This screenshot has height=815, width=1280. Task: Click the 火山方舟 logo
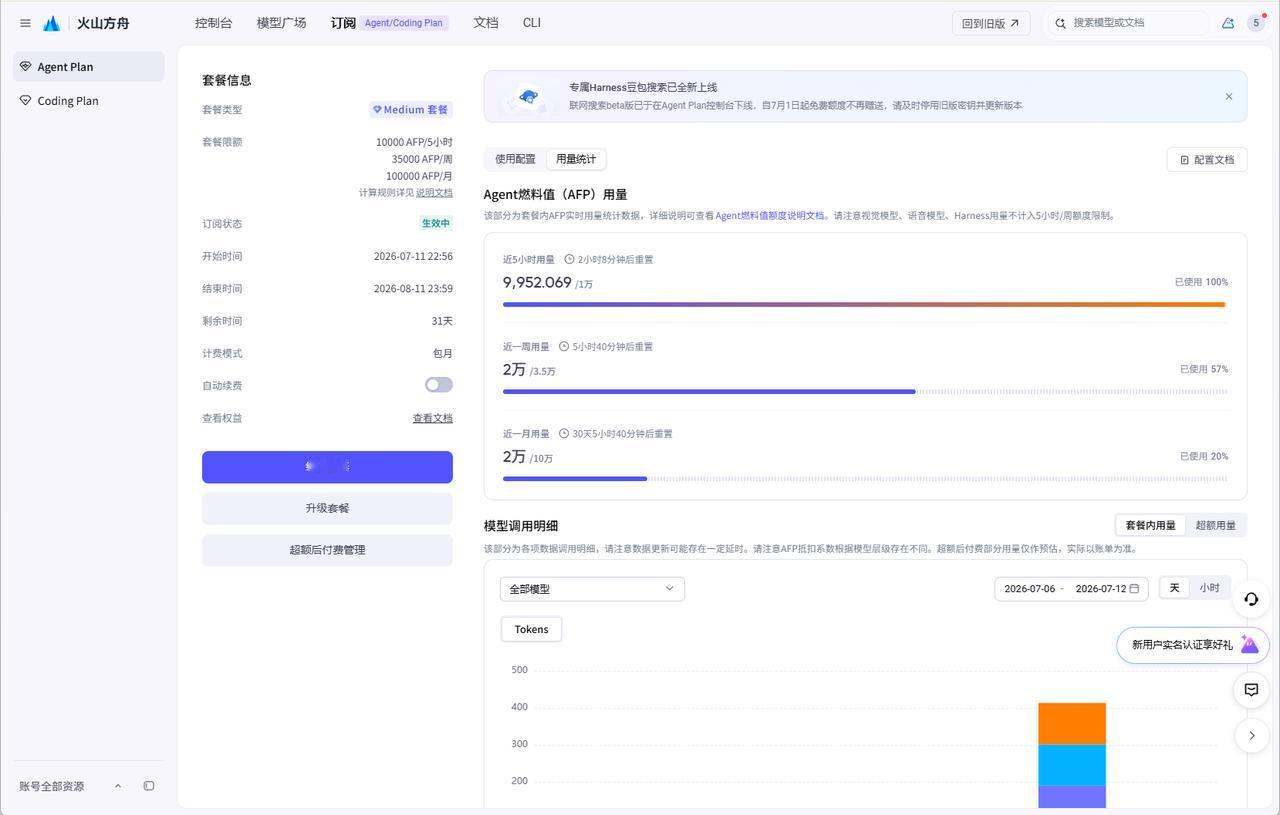click(86, 23)
